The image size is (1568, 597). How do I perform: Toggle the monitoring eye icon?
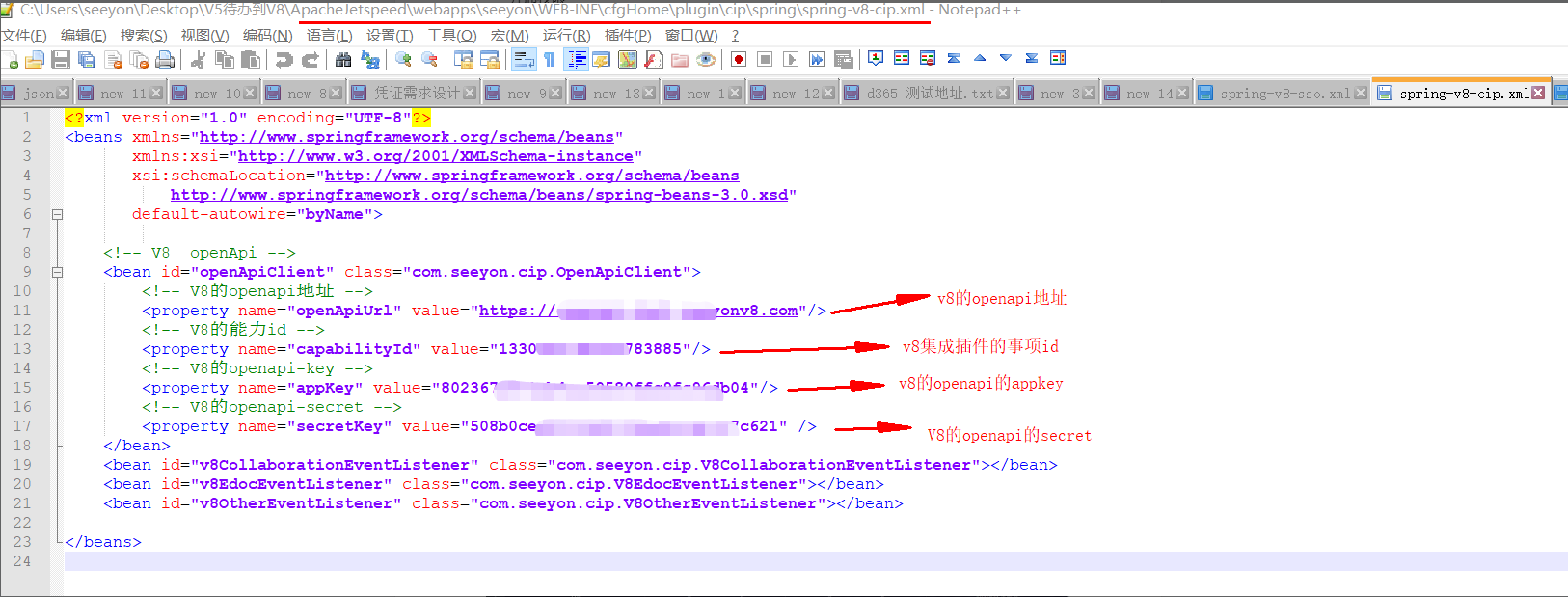point(706,60)
